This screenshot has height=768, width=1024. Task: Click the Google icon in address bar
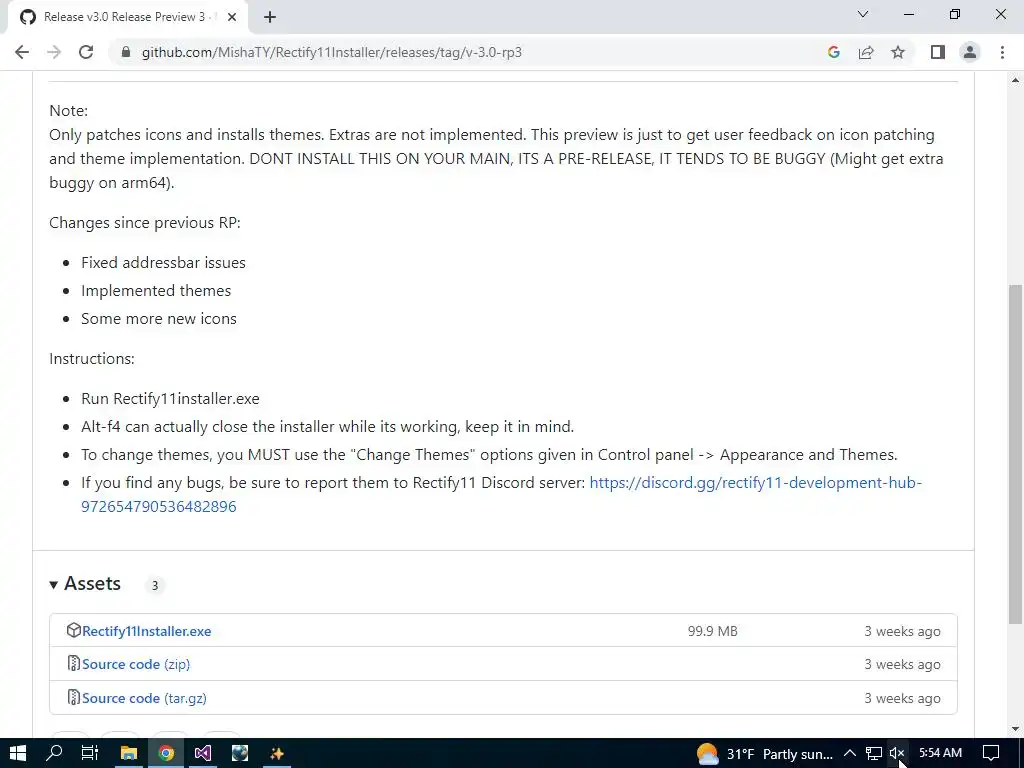(x=833, y=52)
